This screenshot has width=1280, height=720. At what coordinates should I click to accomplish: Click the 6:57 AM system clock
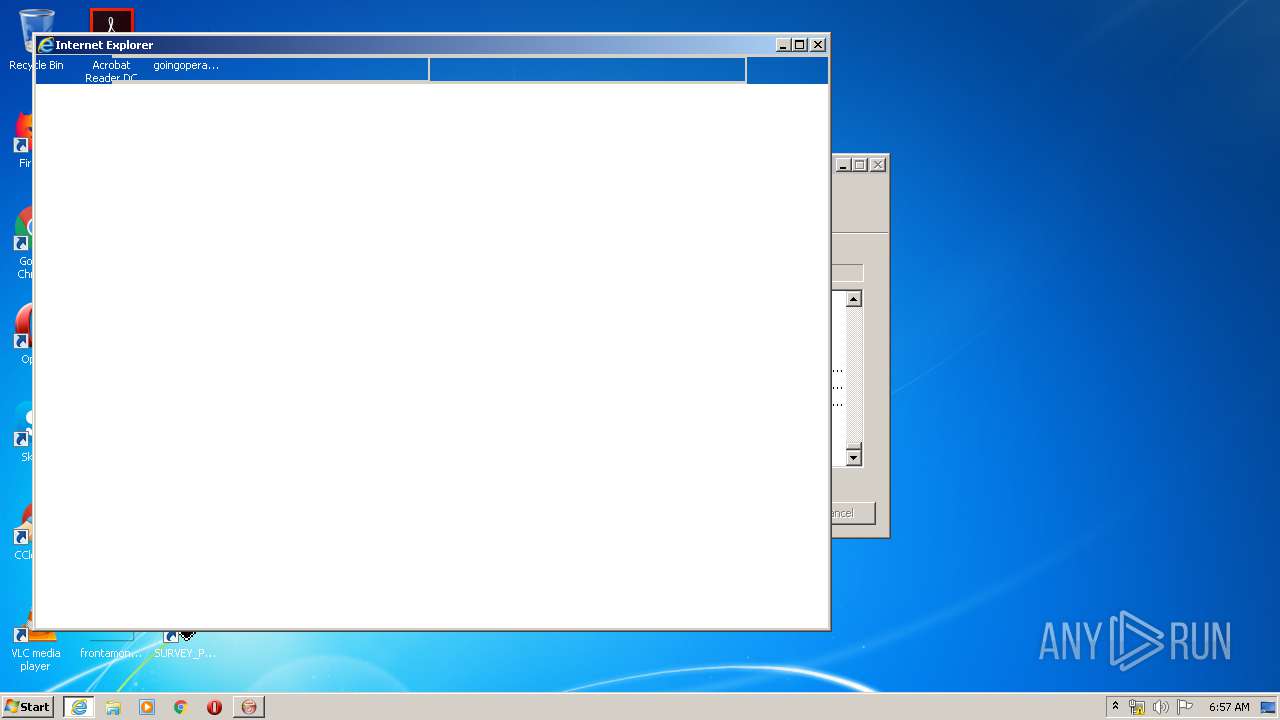click(1229, 707)
